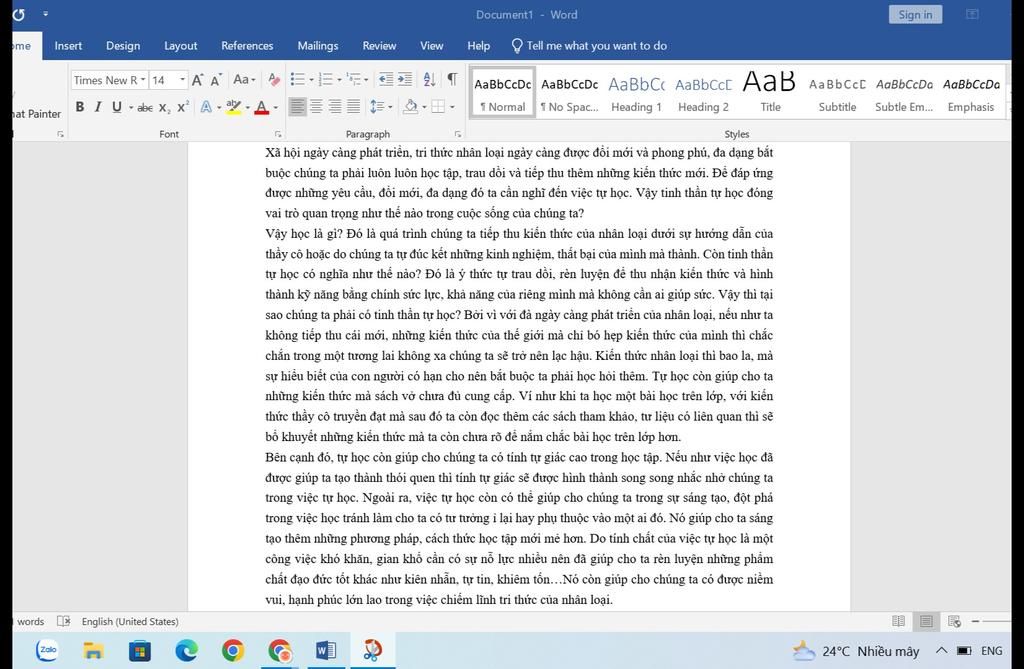The width and height of the screenshot is (1024, 669).
Task: Click the Shading paint bucket icon
Action: pyautogui.click(x=410, y=106)
